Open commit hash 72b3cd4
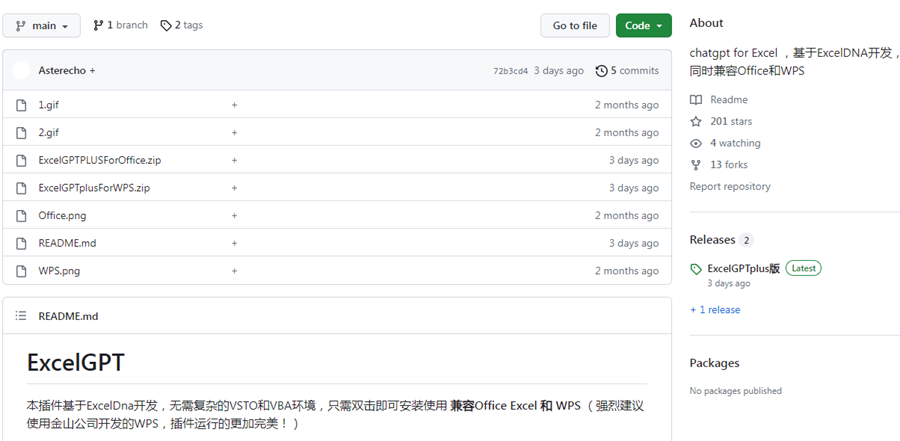This screenshot has height=441, width=900. tap(510, 71)
